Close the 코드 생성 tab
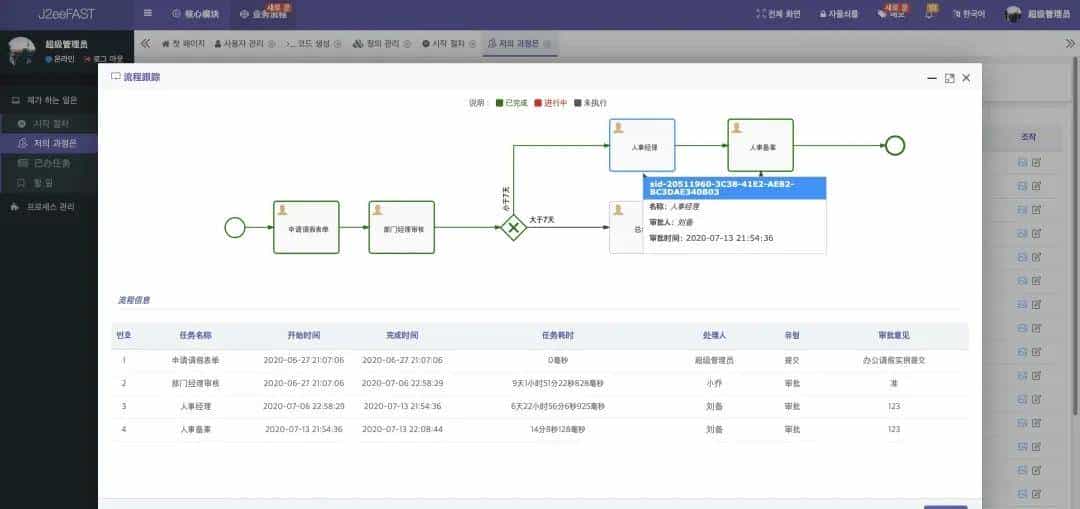This screenshot has width=1080, height=509. point(338,43)
